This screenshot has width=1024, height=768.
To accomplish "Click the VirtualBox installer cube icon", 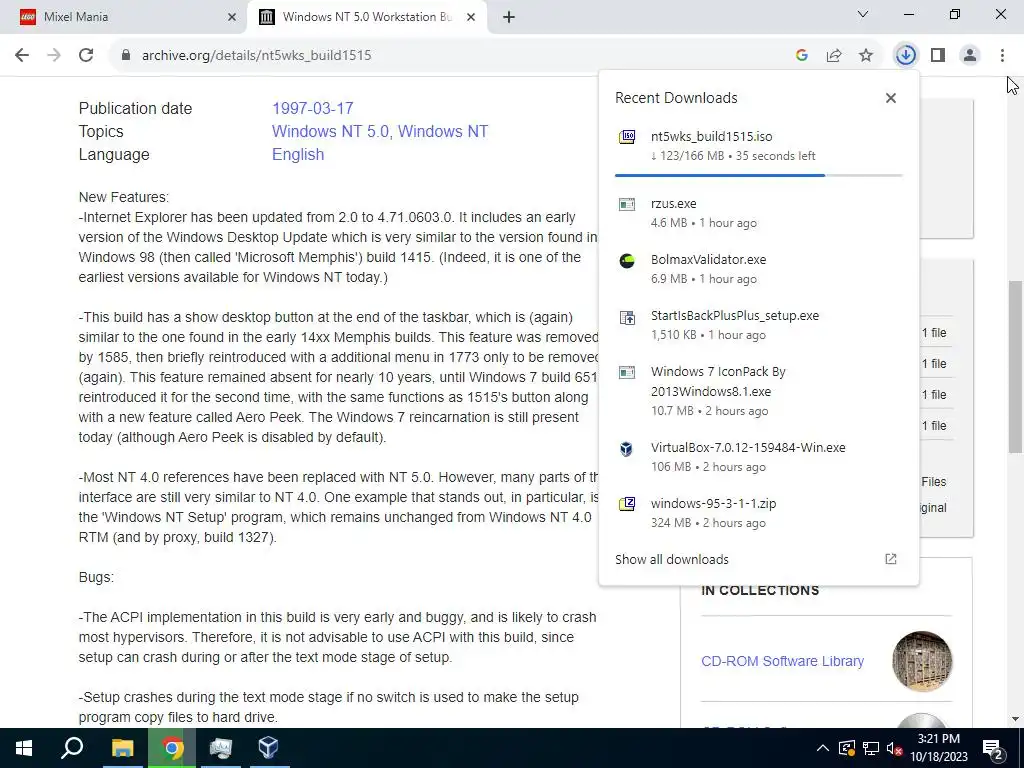I will pos(626,449).
